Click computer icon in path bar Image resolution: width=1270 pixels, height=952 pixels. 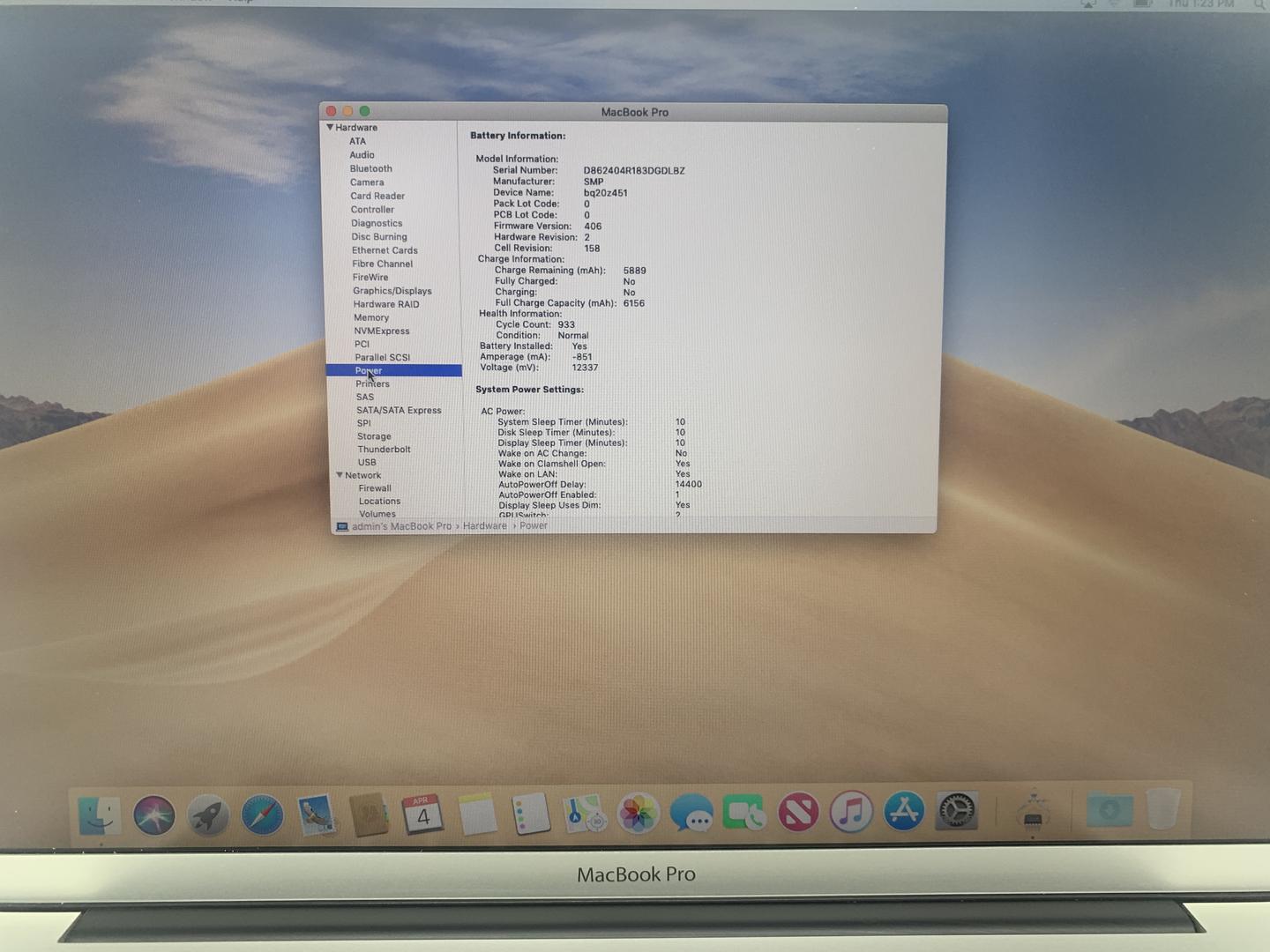[341, 526]
